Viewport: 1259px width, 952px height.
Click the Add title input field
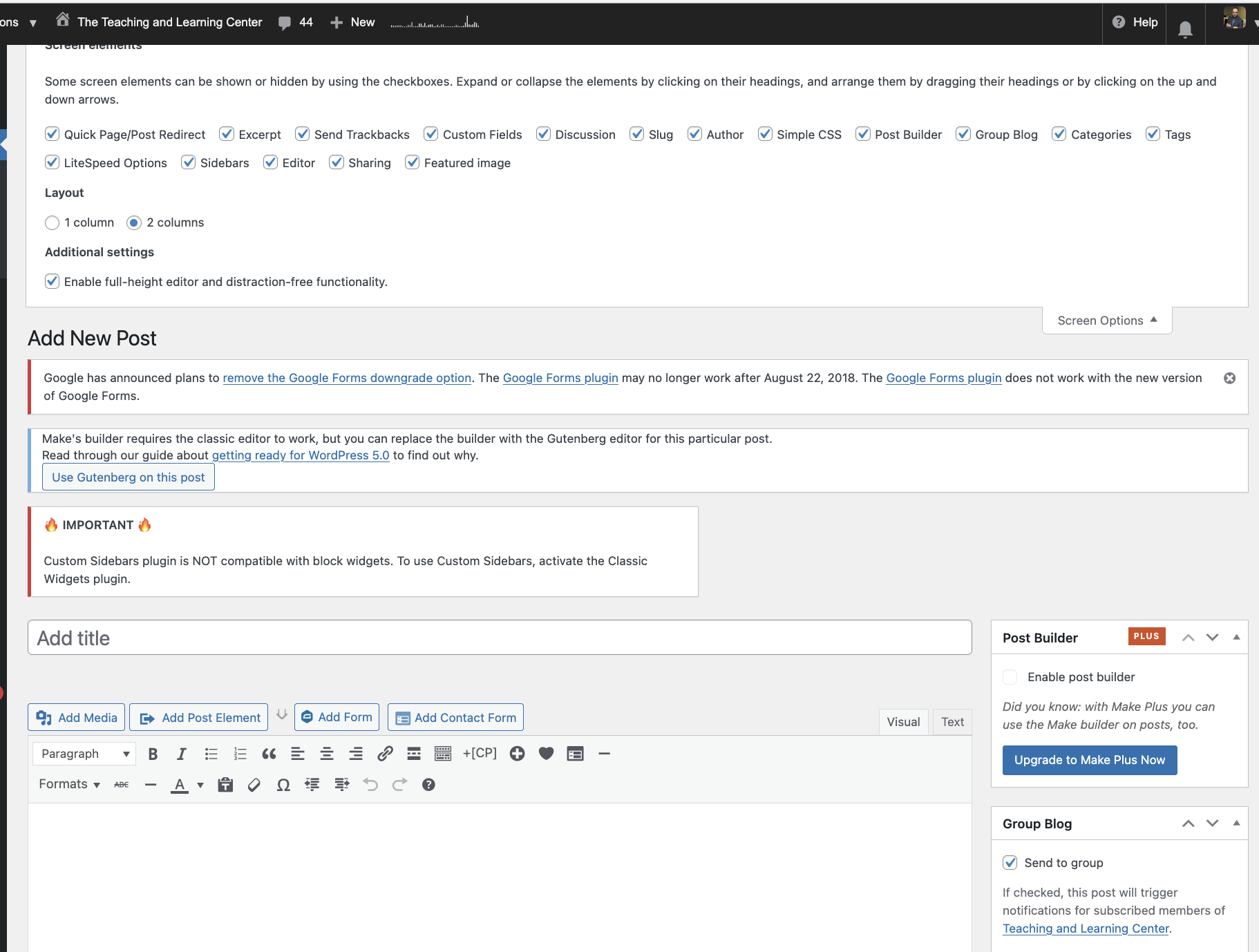click(500, 638)
